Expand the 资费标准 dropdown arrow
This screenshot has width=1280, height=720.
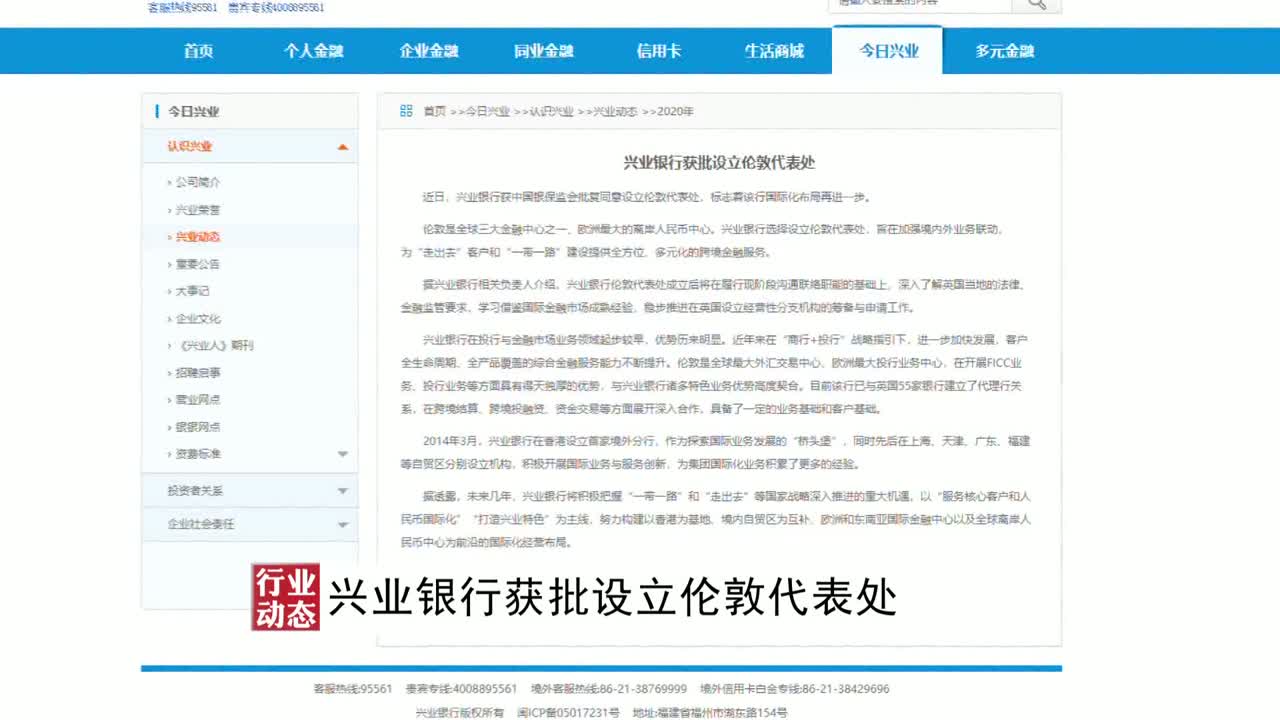343,454
